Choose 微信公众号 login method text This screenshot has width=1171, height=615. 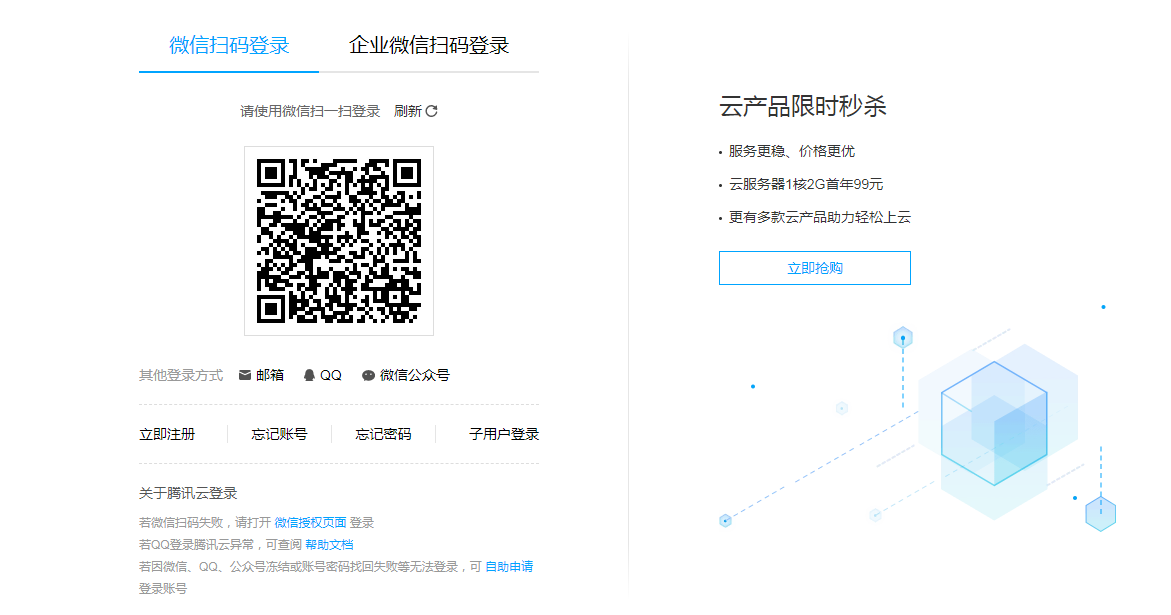tap(414, 375)
